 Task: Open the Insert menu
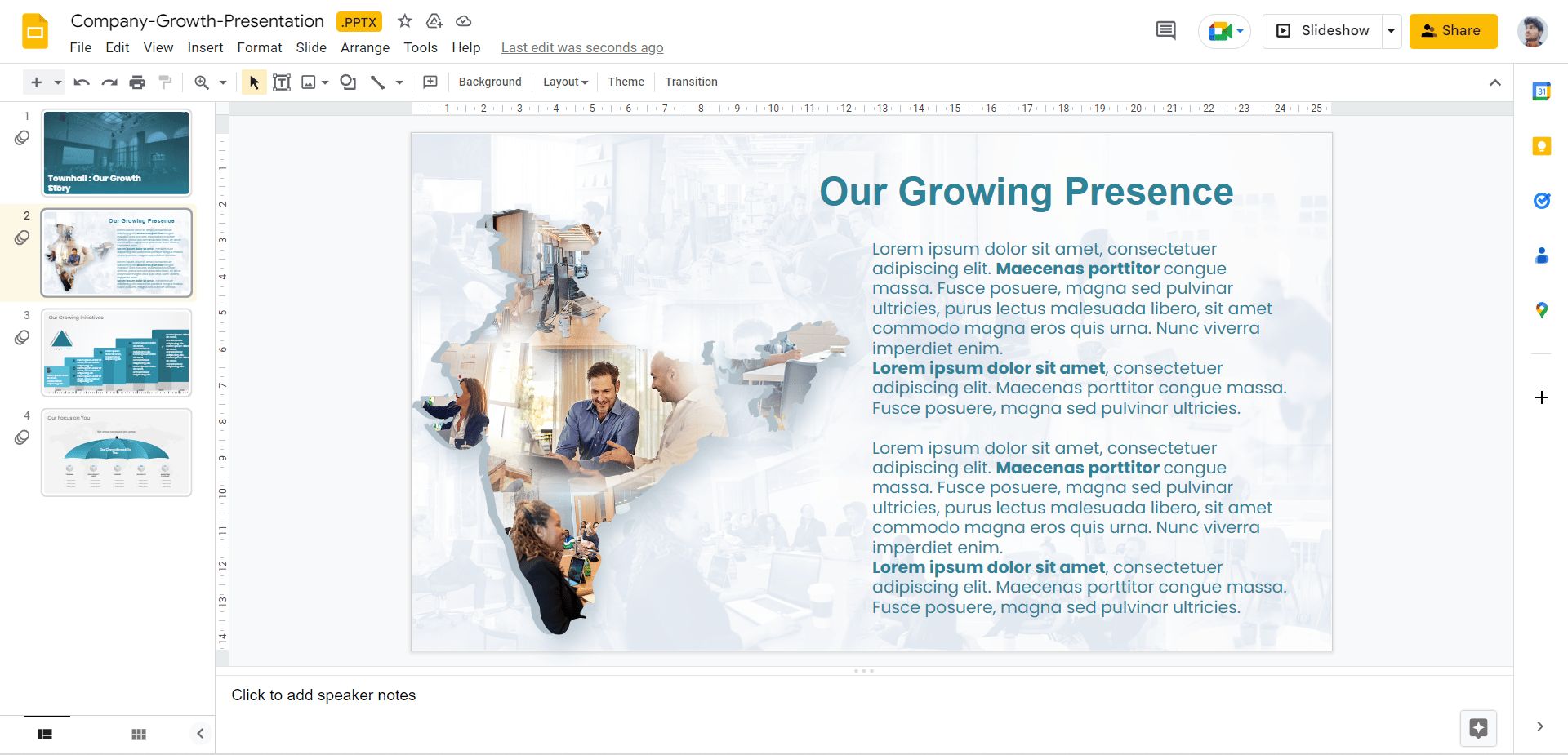click(x=205, y=47)
